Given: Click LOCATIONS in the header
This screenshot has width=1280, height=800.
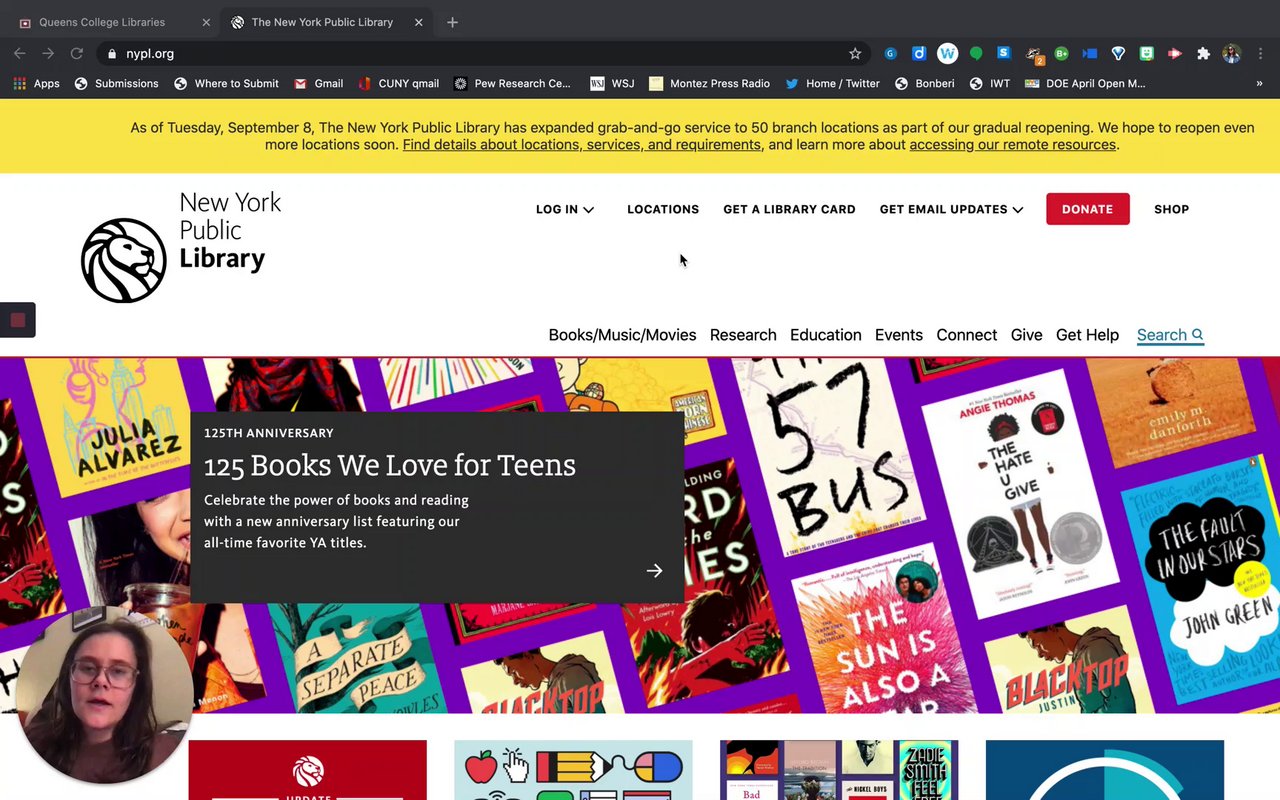Looking at the screenshot, I should pos(663,209).
